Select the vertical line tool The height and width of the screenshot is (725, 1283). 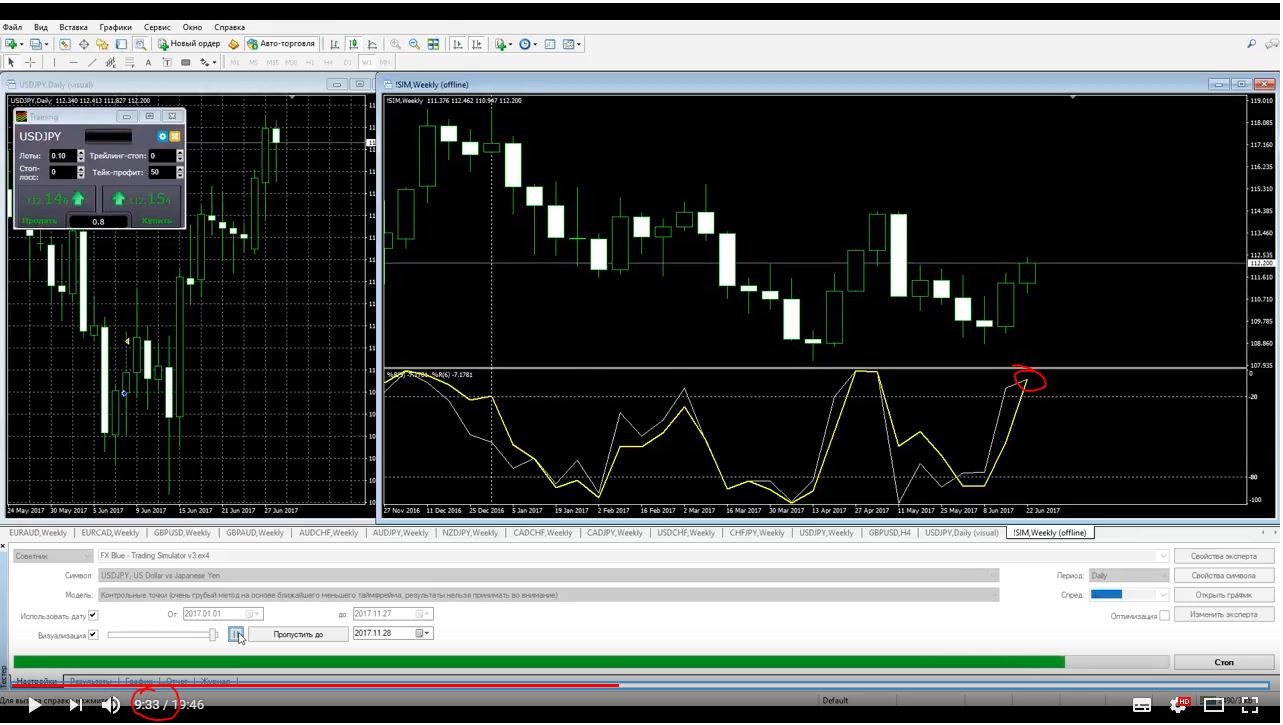pos(55,62)
